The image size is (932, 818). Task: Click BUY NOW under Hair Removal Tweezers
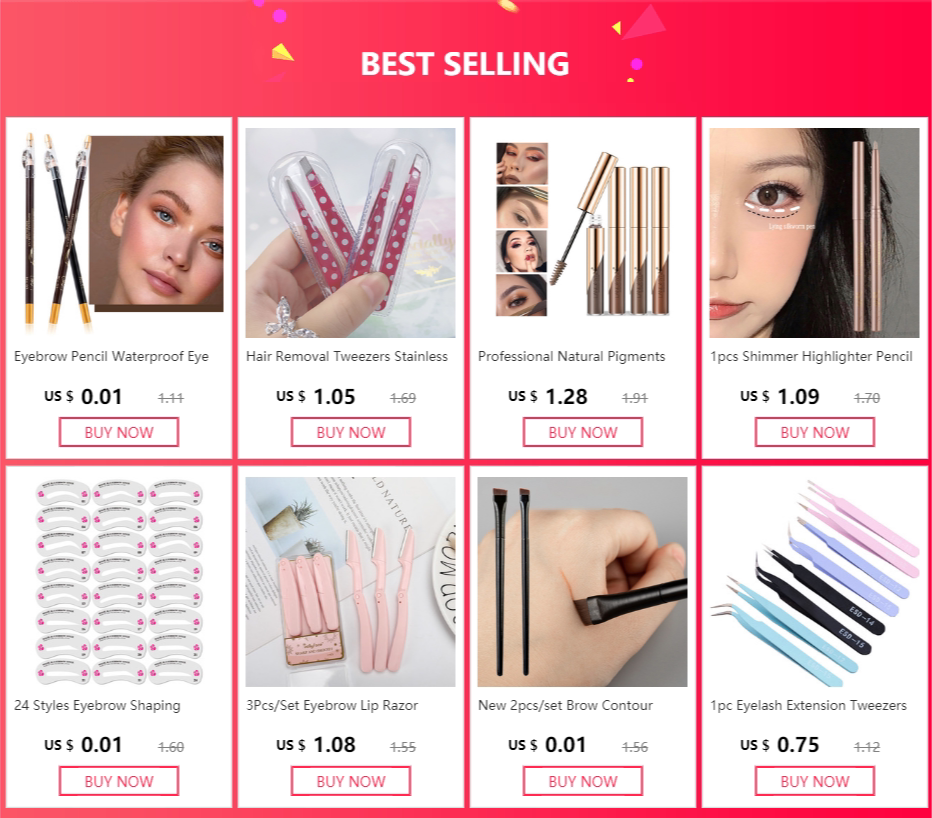coord(351,432)
